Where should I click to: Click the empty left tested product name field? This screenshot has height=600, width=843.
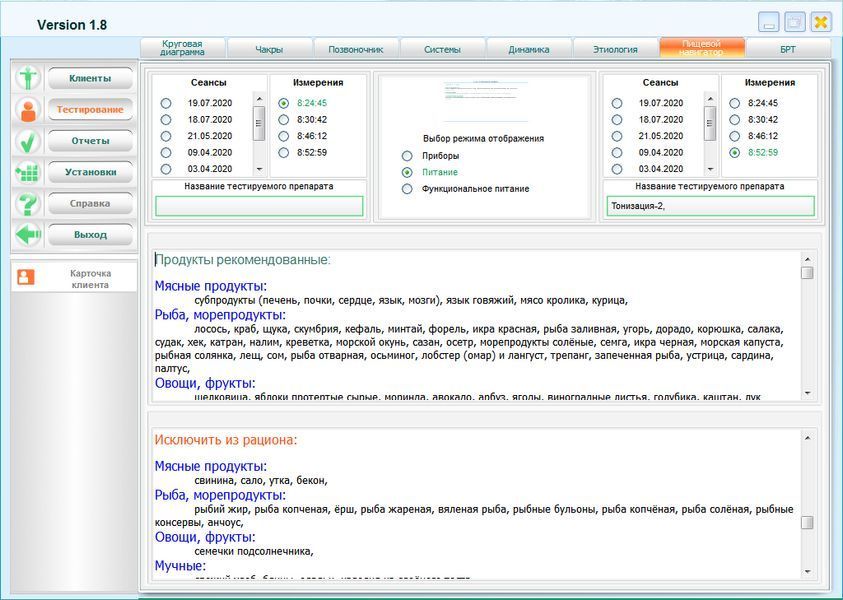(x=259, y=206)
